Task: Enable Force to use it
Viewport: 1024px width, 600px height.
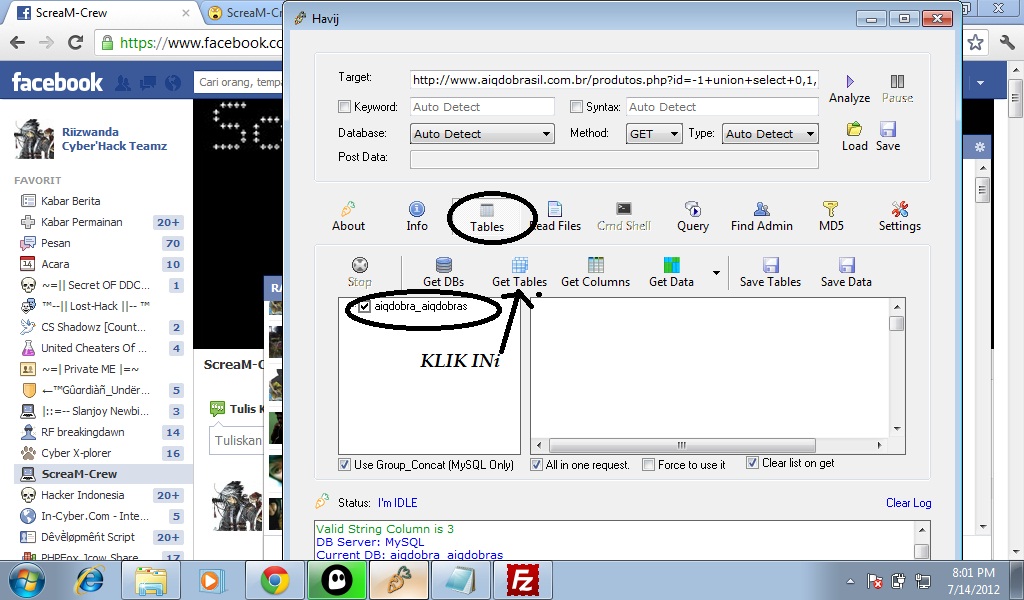Action: pos(648,465)
